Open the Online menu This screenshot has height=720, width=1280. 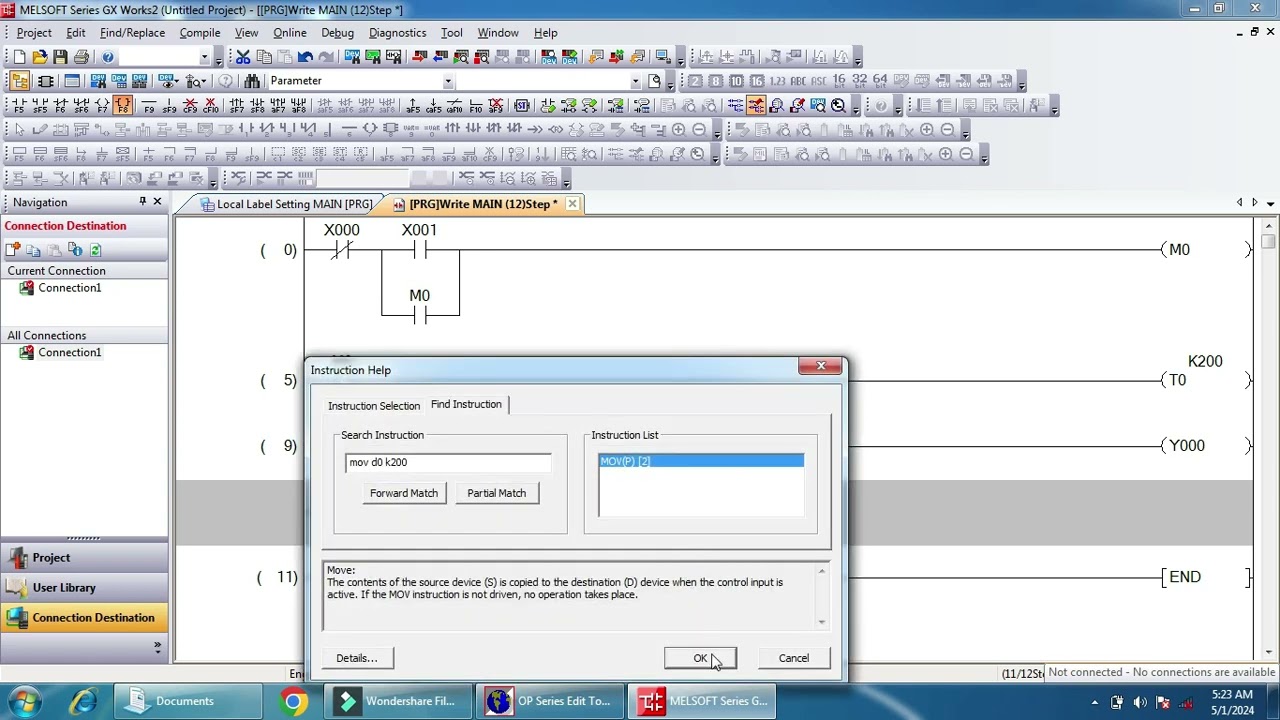(290, 33)
